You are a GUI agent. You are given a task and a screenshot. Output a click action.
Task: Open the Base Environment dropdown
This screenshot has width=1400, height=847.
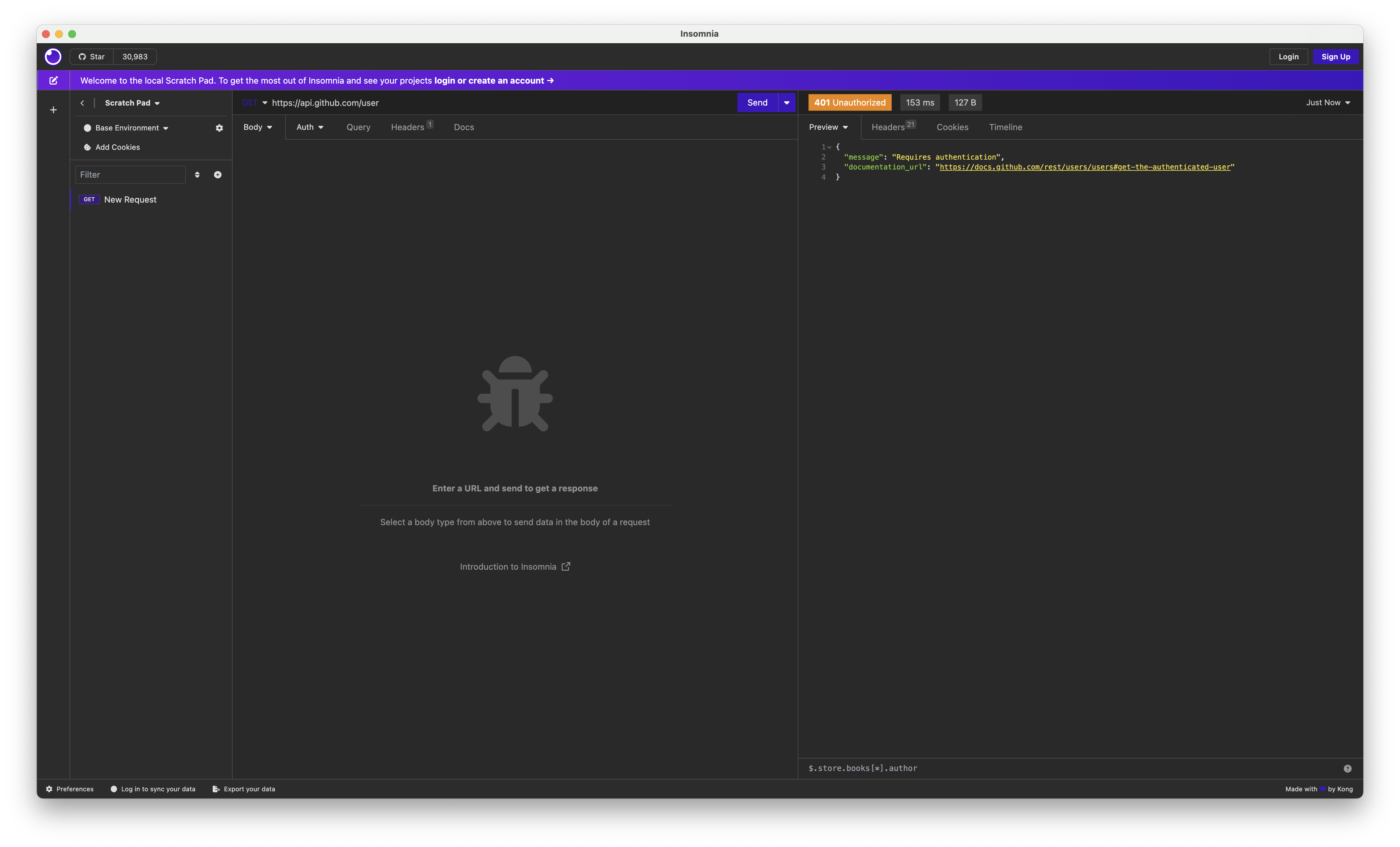point(127,128)
